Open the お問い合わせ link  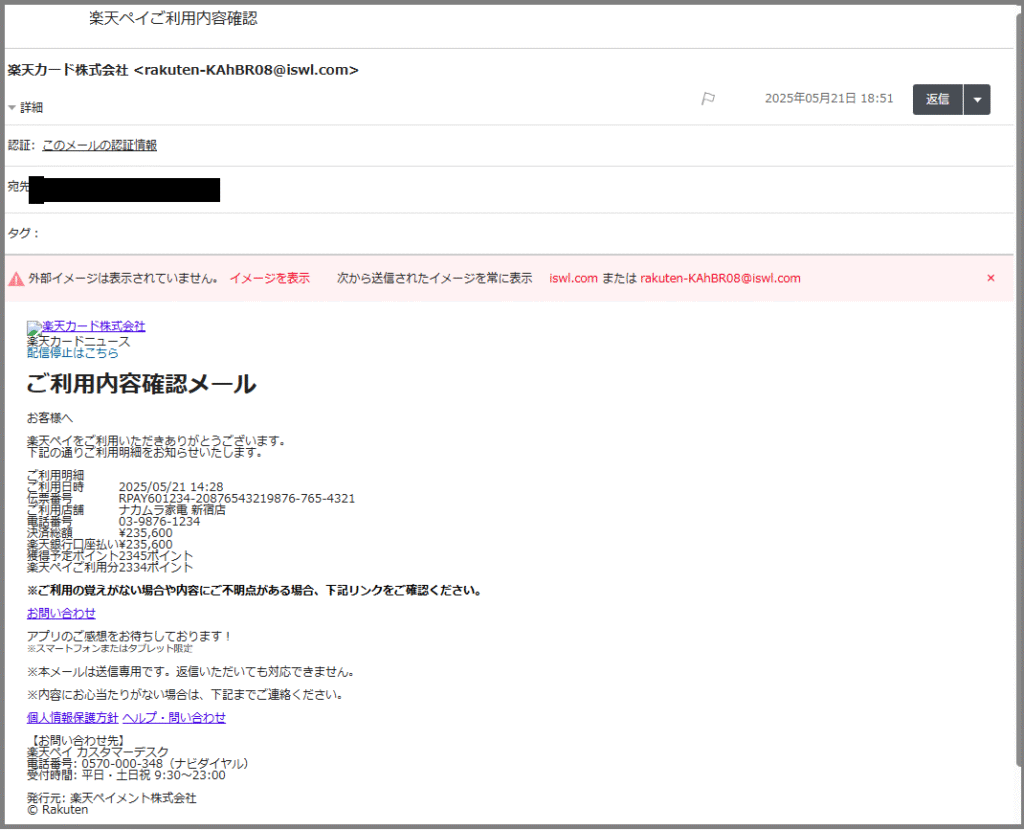(61, 613)
